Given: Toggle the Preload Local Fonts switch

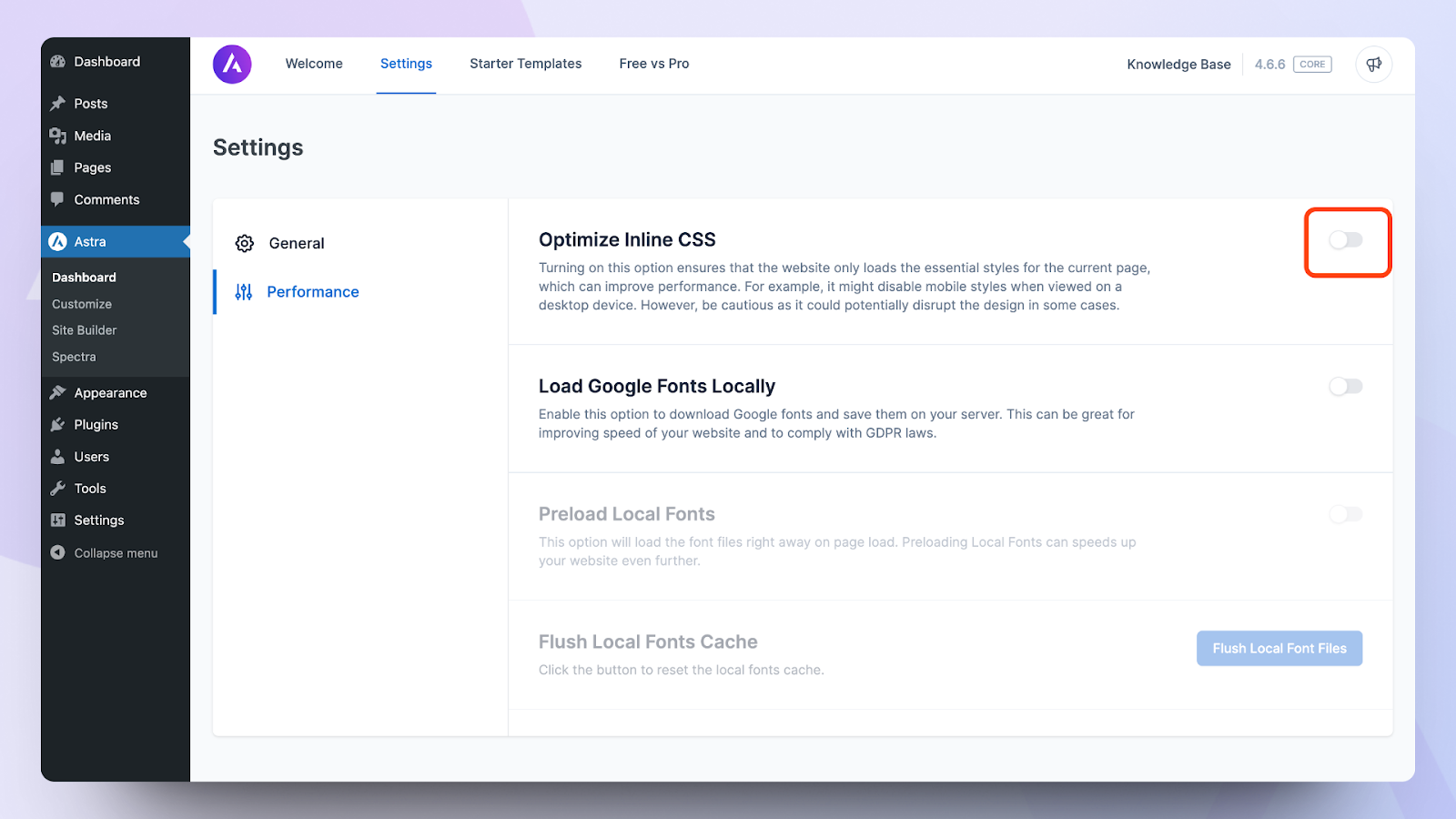Looking at the screenshot, I should click(1346, 514).
